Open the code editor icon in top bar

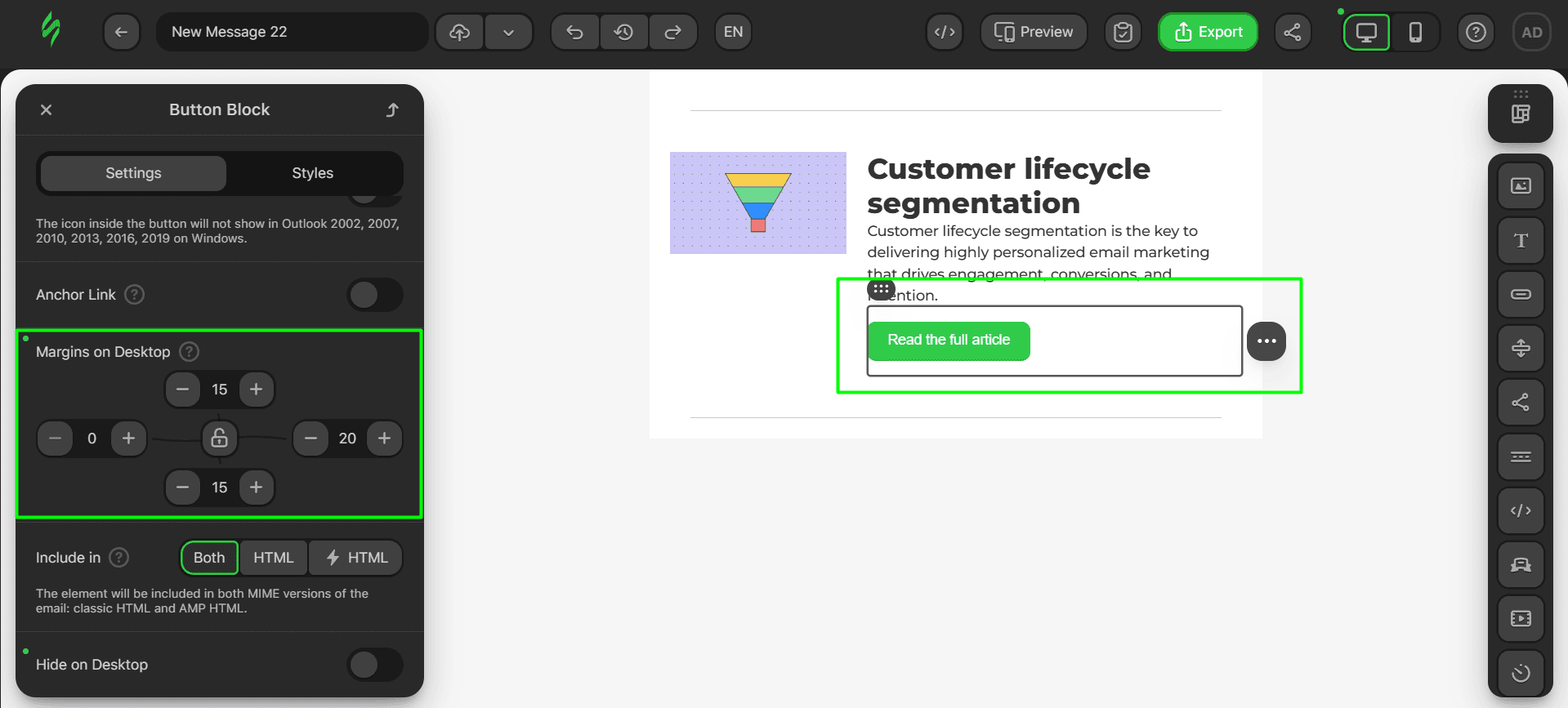[945, 33]
